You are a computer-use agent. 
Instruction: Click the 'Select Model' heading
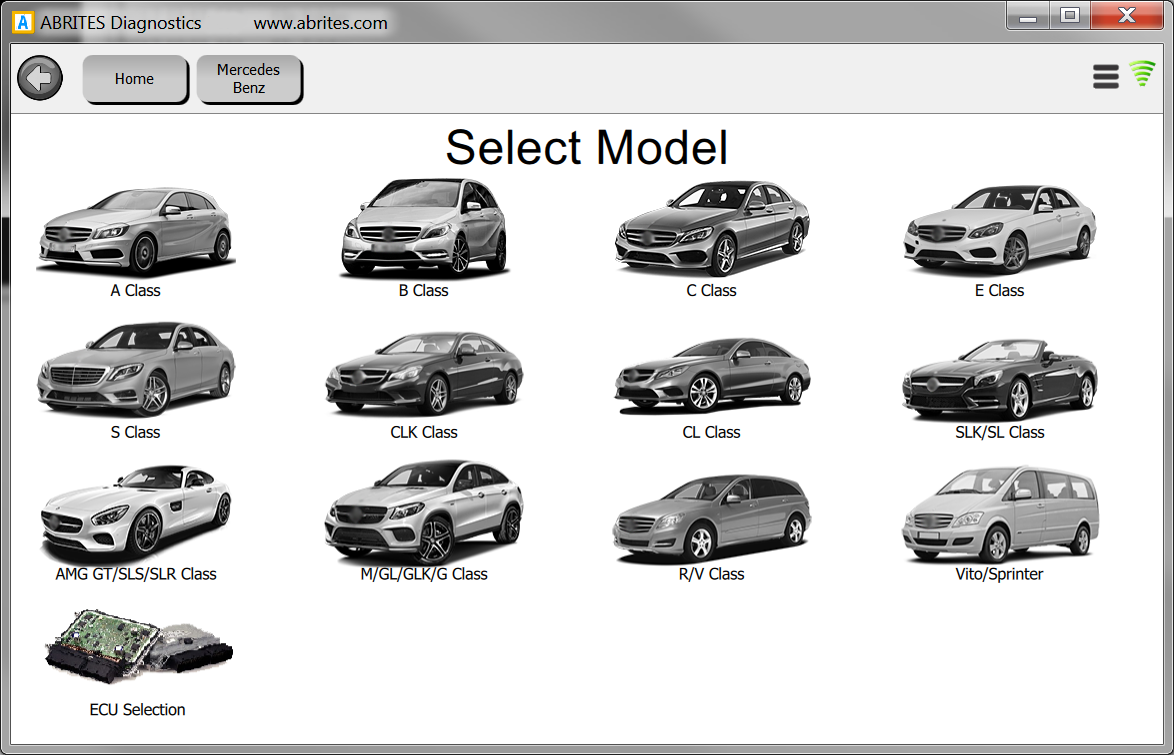tap(586, 147)
